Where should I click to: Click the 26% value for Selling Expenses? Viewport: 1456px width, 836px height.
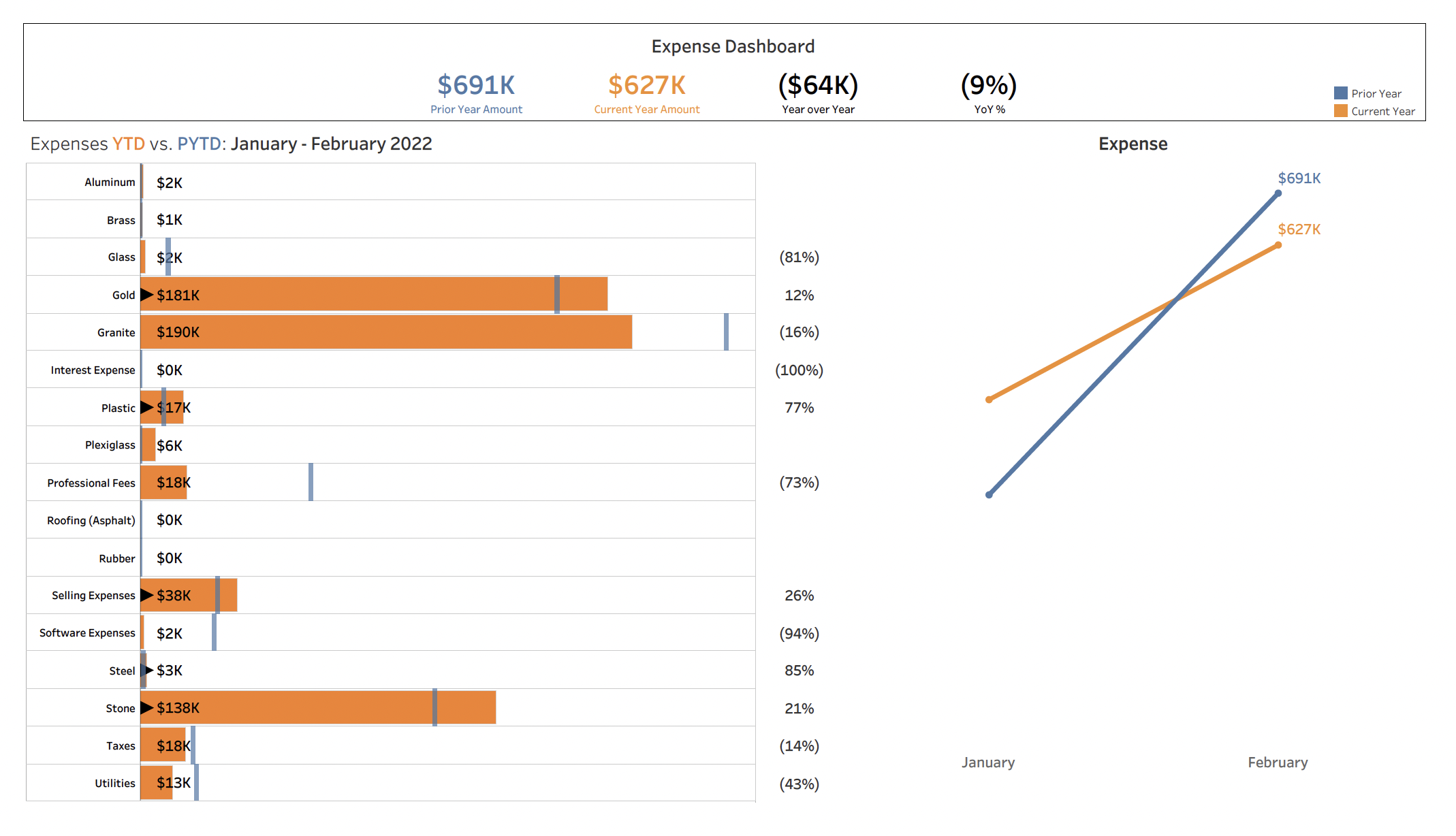pyautogui.click(x=799, y=596)
